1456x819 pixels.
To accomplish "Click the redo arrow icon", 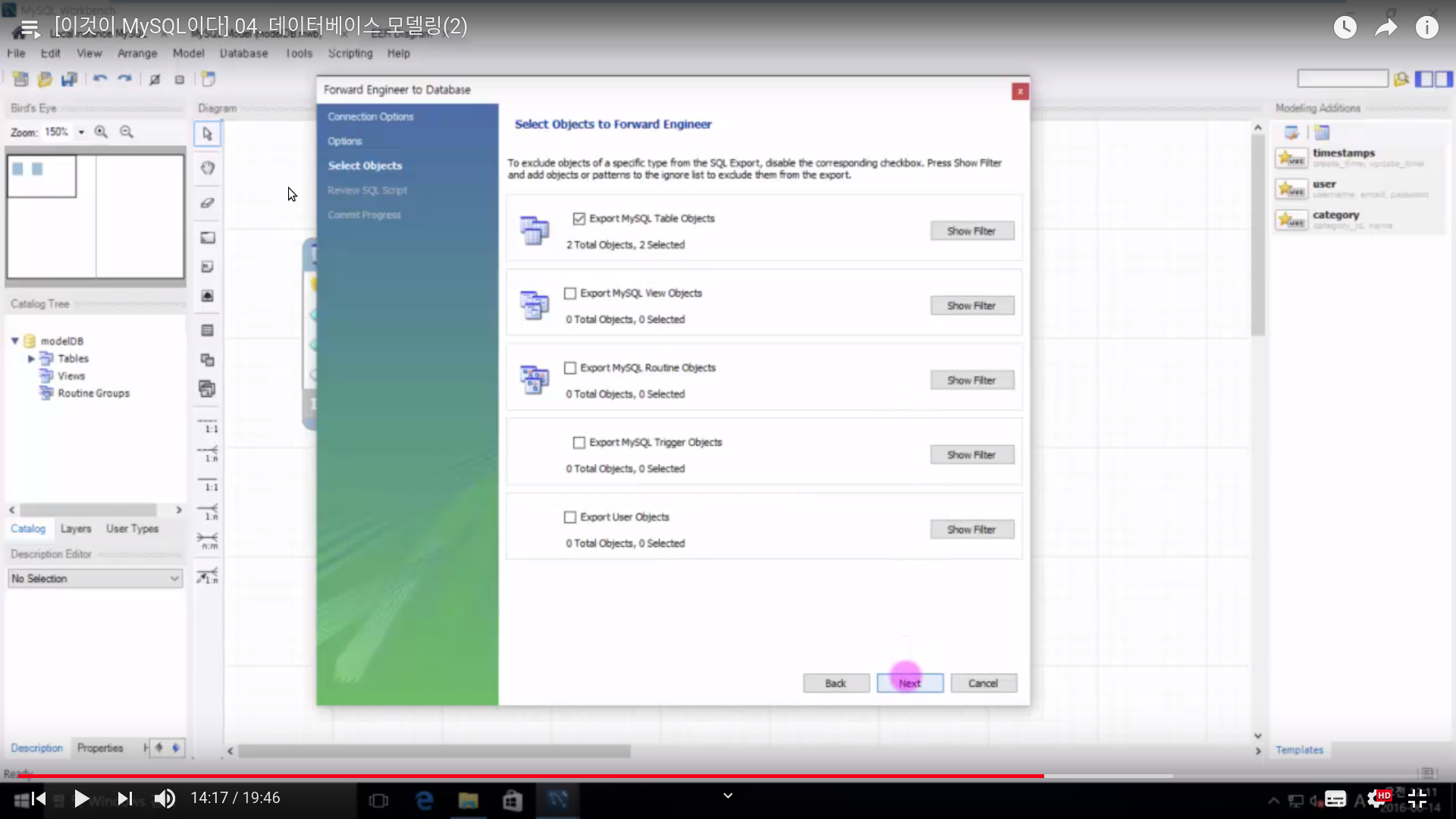I will pyautogui.click(x=125, y=79).
